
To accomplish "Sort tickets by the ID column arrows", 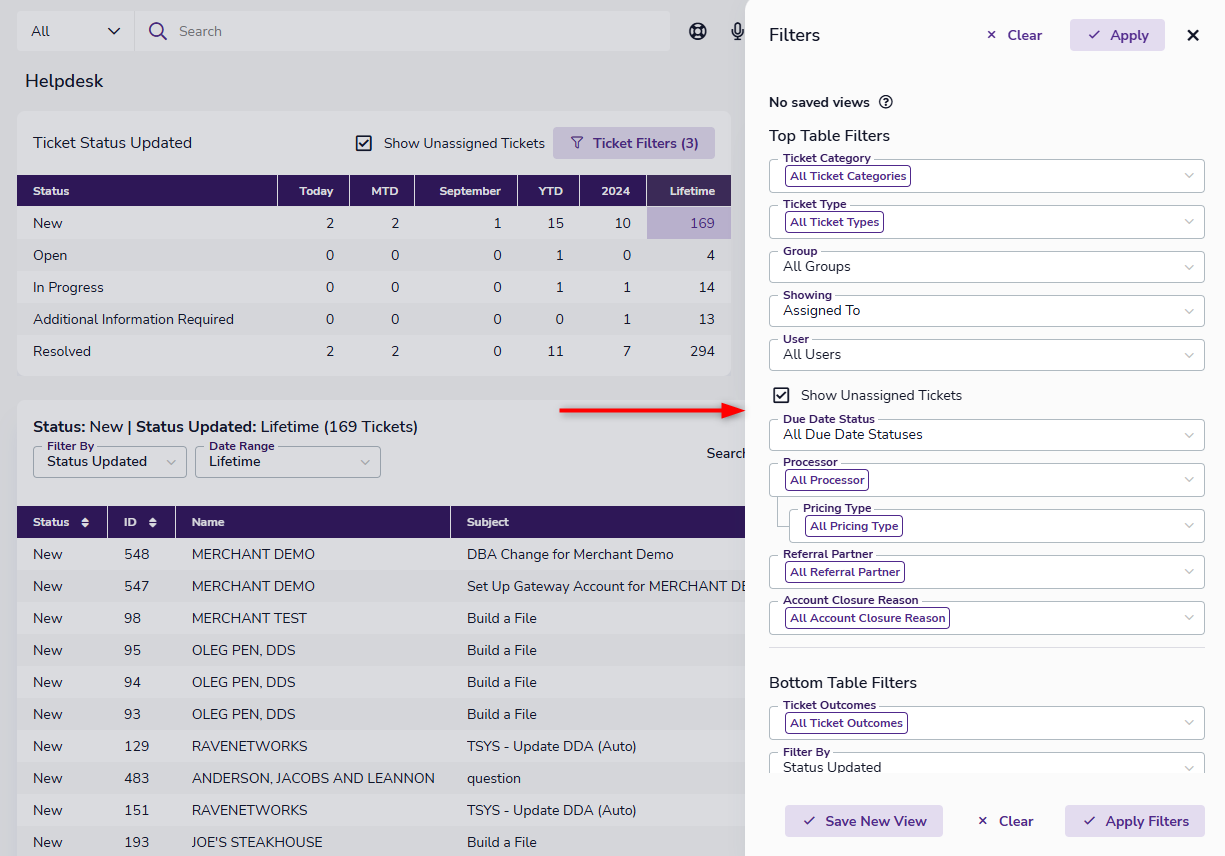I will coord(152,522).
